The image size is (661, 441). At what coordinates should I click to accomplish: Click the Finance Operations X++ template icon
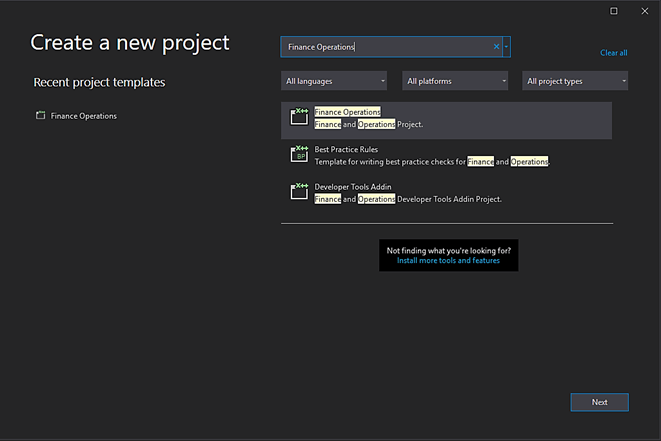tap(298, 117)
